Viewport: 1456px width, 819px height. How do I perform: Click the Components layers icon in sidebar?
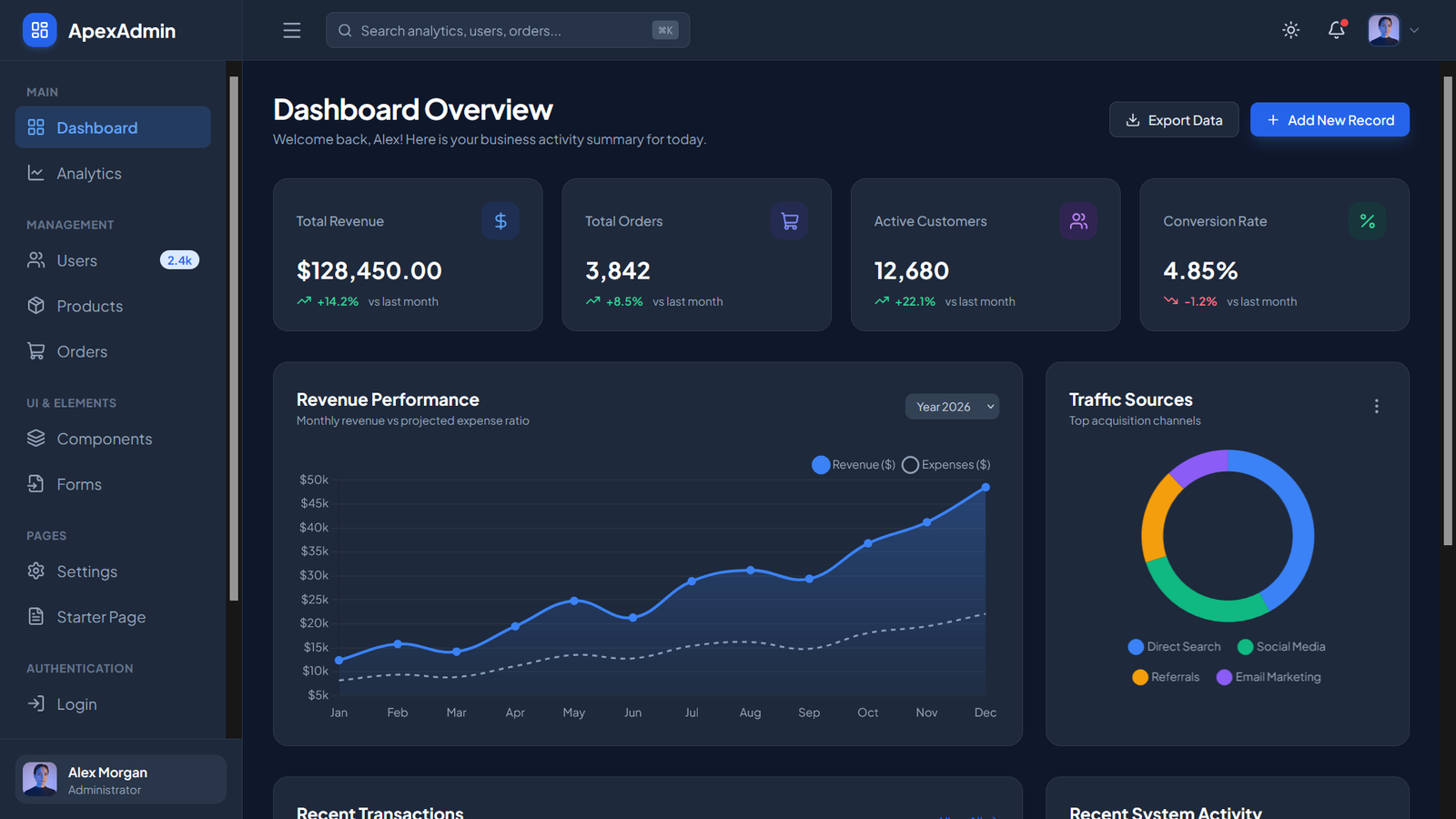pyautogui.click(x=35, y=438)
